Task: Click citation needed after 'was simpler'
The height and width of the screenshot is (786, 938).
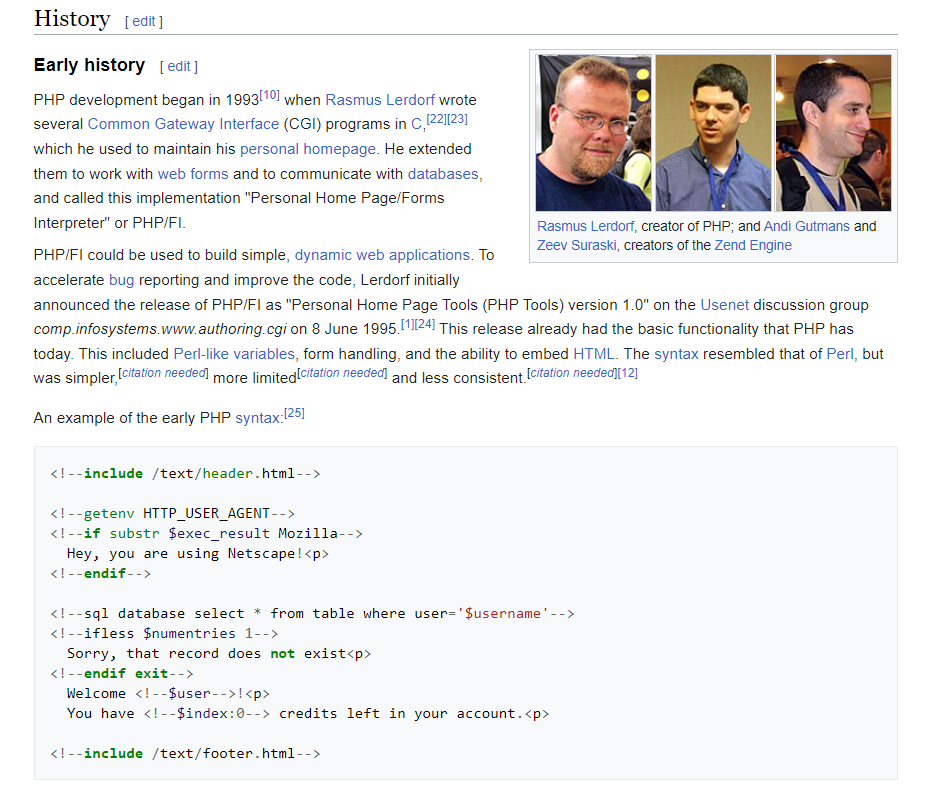Action: tap(163, 373)
